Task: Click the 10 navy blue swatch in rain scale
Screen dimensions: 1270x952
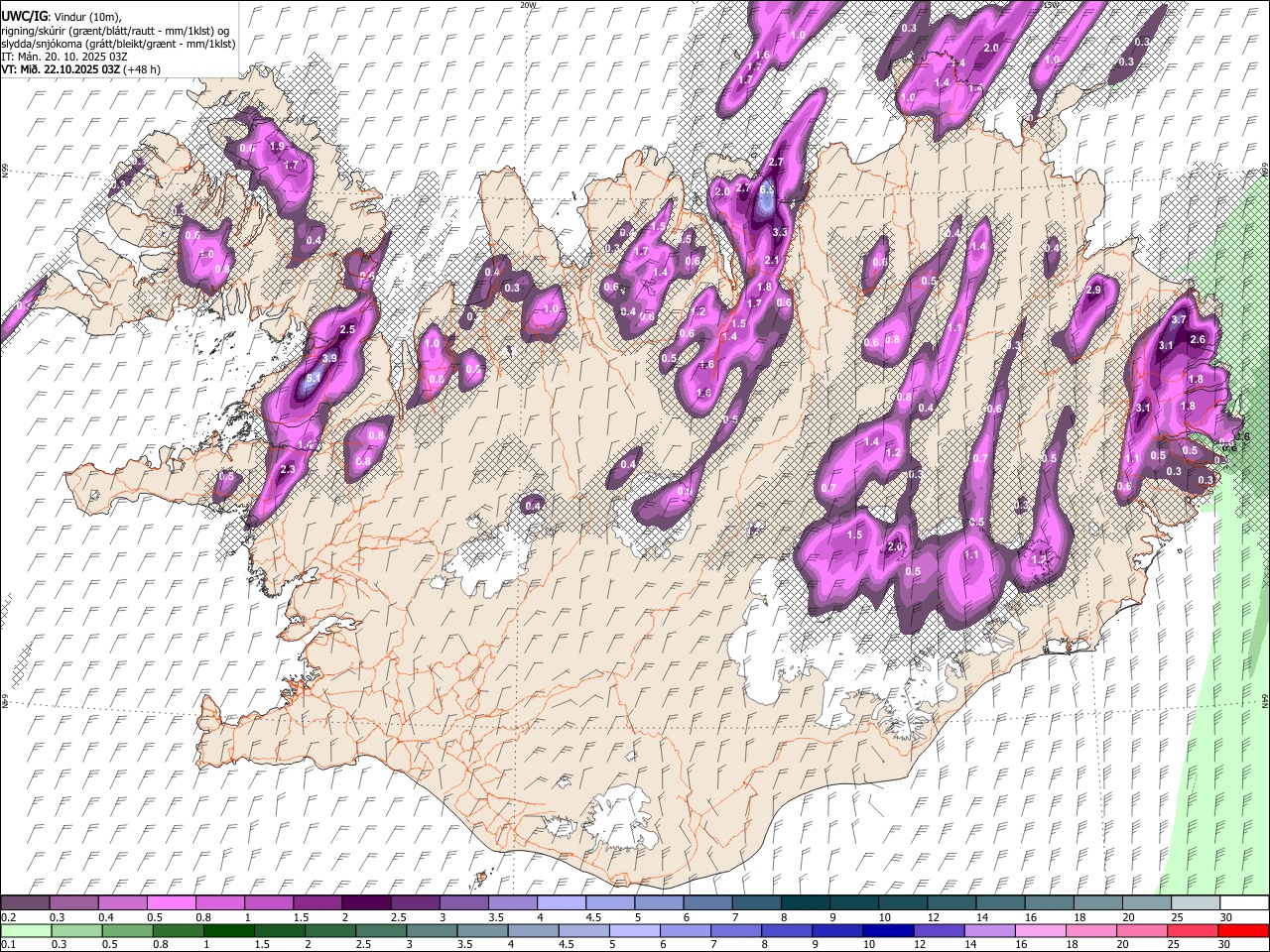Action: coord(888,930)
